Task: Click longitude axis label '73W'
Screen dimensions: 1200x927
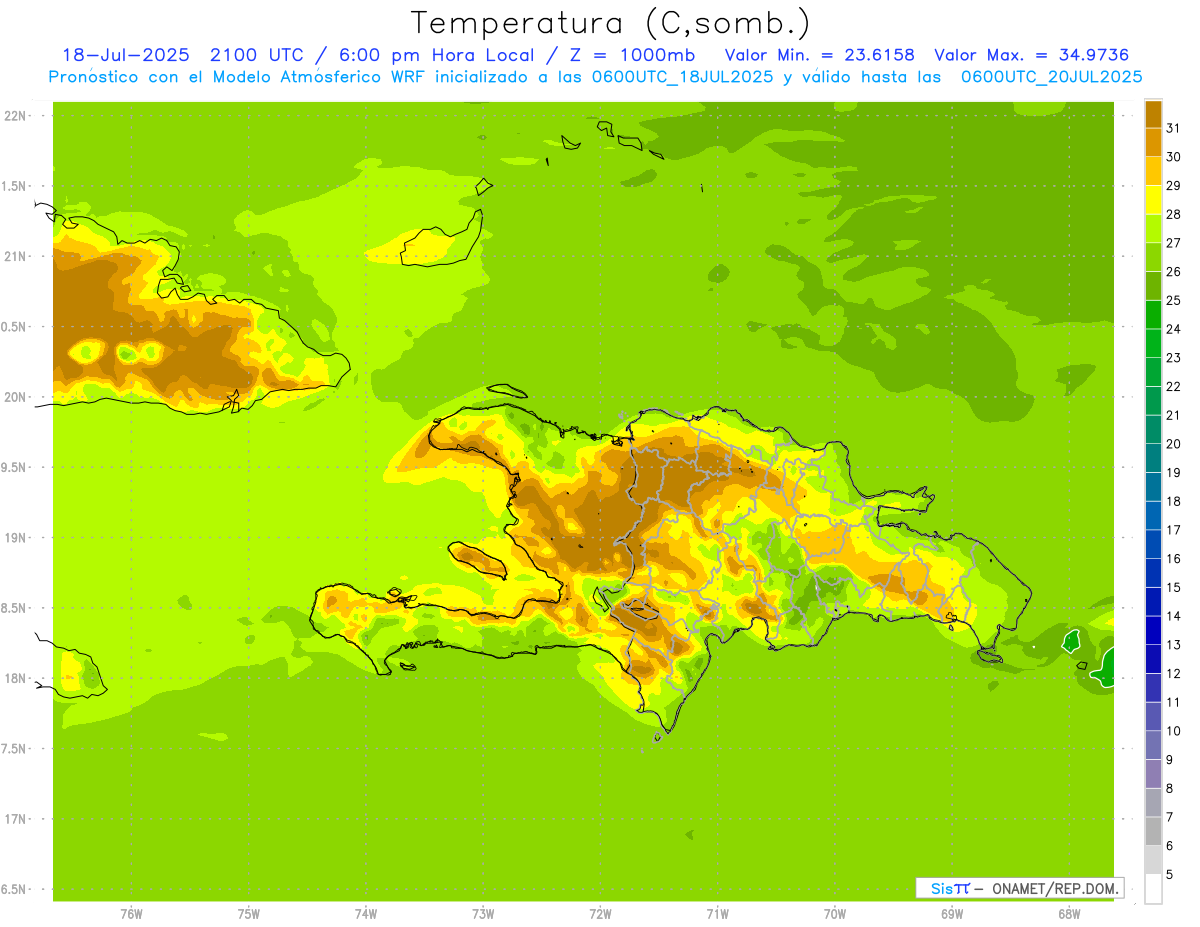Action: (x=483, y=914)
